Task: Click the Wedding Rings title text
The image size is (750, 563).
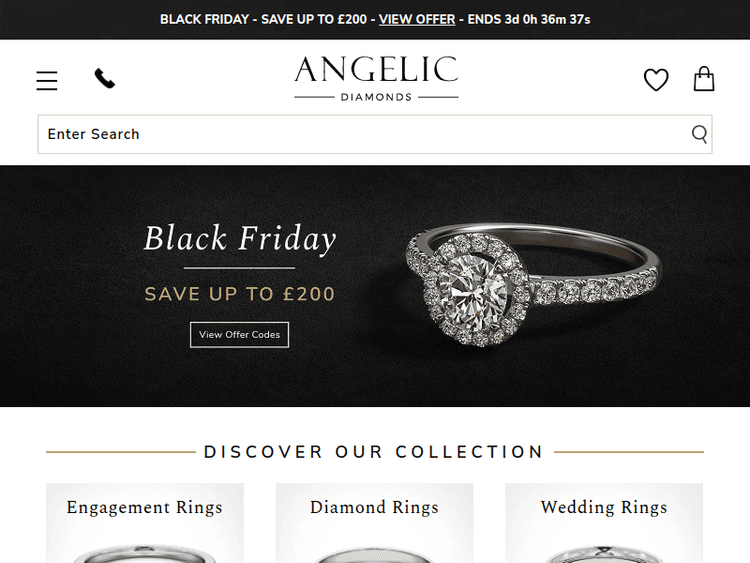Action: (604, 508)
